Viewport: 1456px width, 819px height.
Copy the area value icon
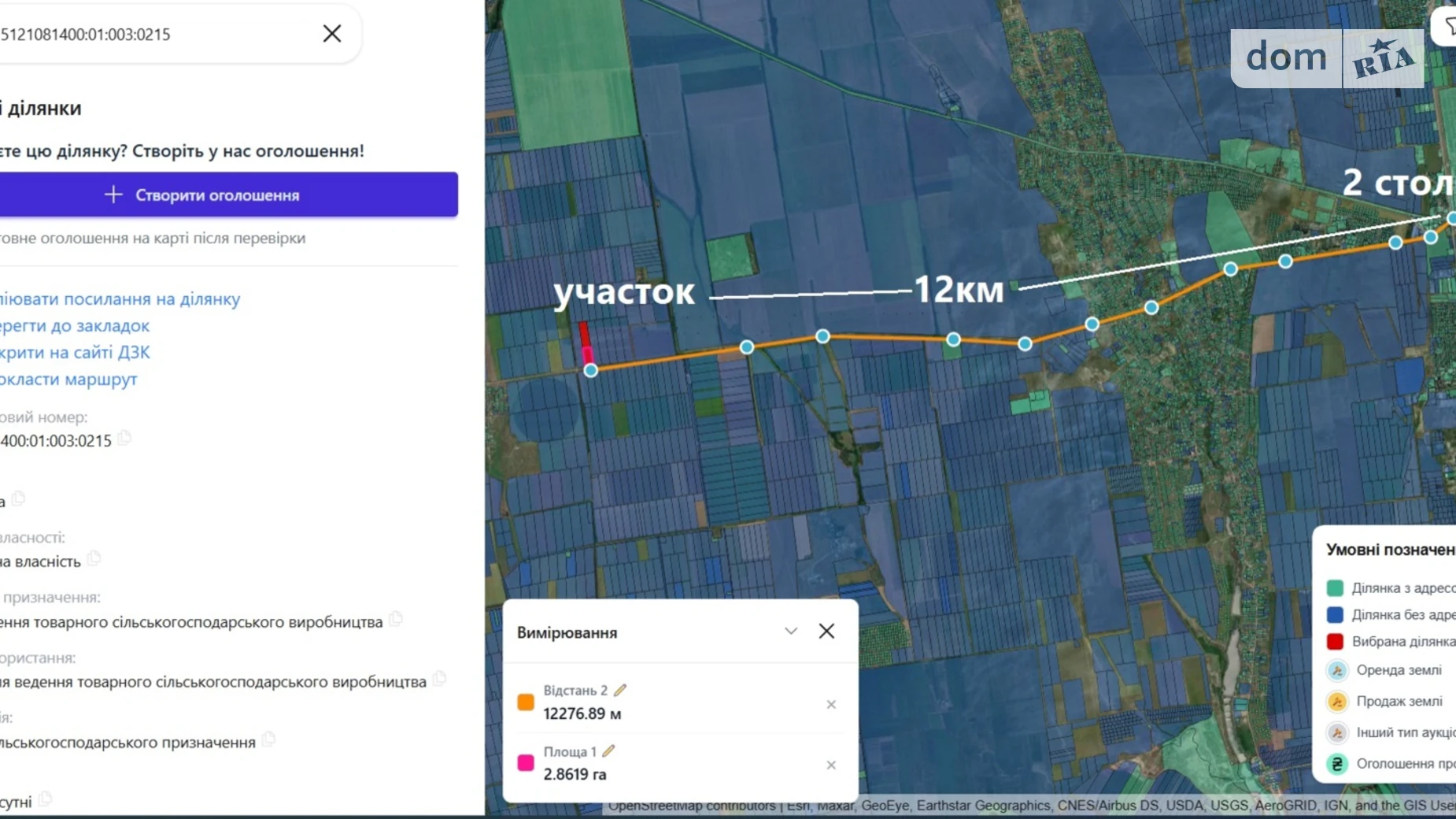point(18,498)
